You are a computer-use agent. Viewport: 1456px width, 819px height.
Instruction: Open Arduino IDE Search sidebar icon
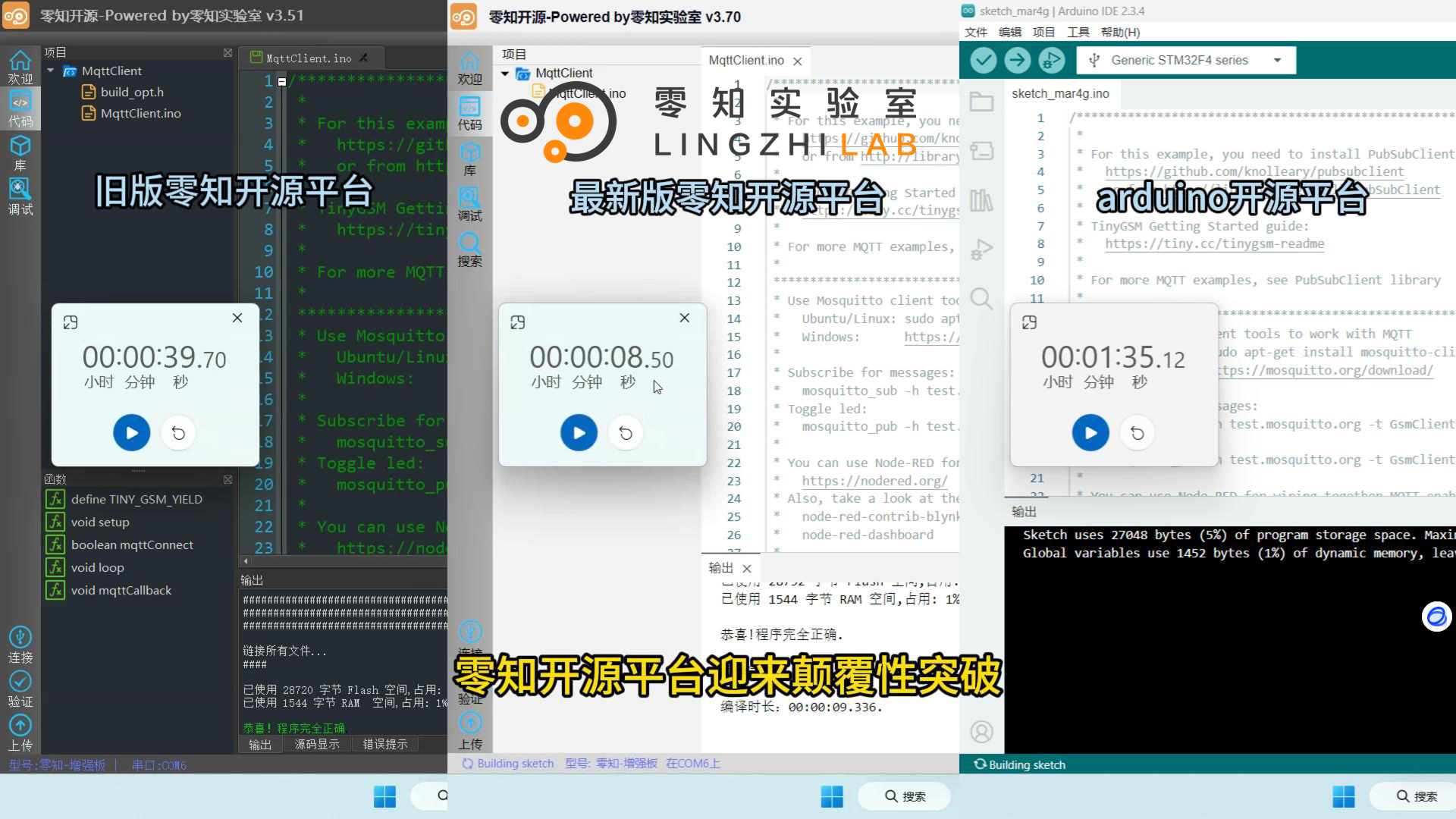(x=982, y=299)
